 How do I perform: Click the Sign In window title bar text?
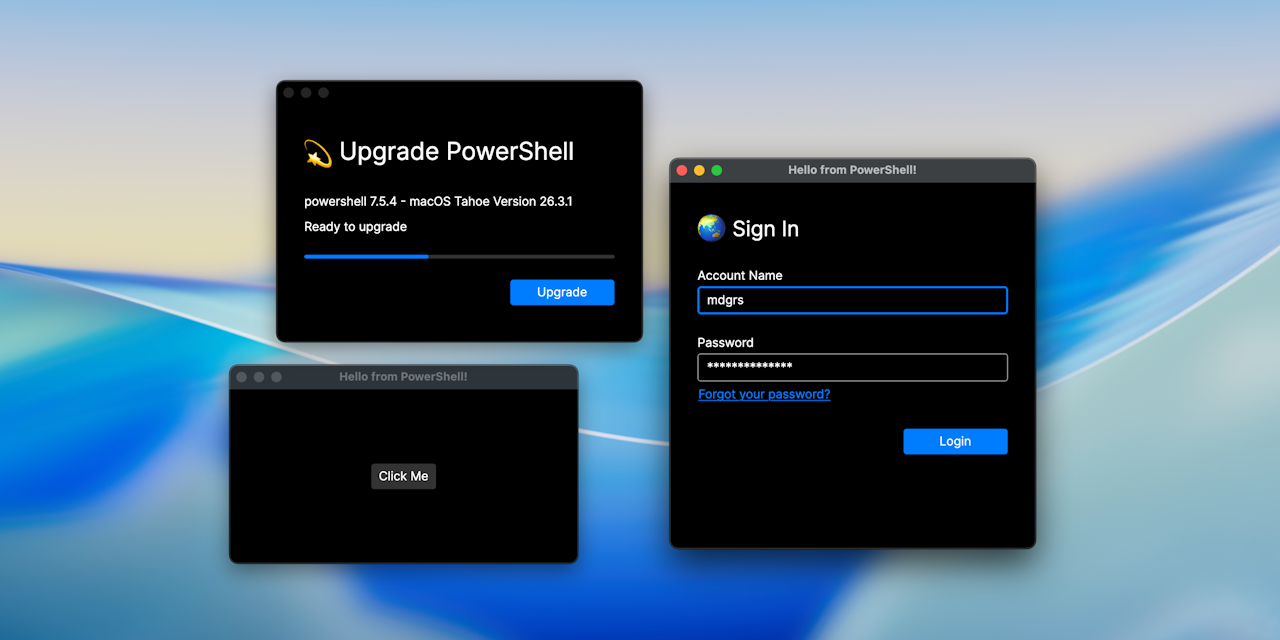[852, 170]
